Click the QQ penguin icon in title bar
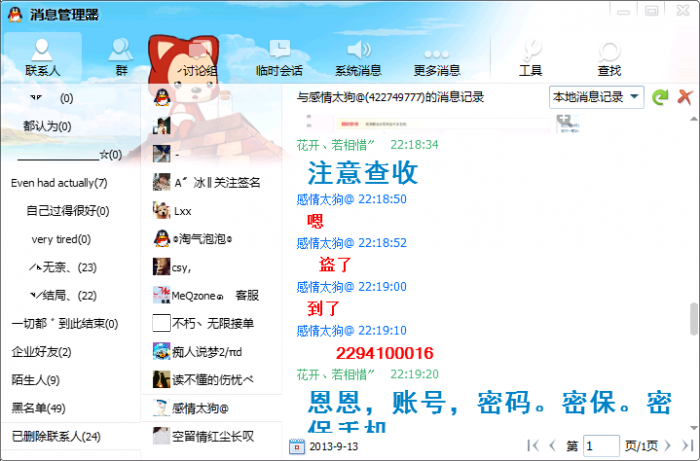Screen dimensions: 700x461 tap(15, 14)
